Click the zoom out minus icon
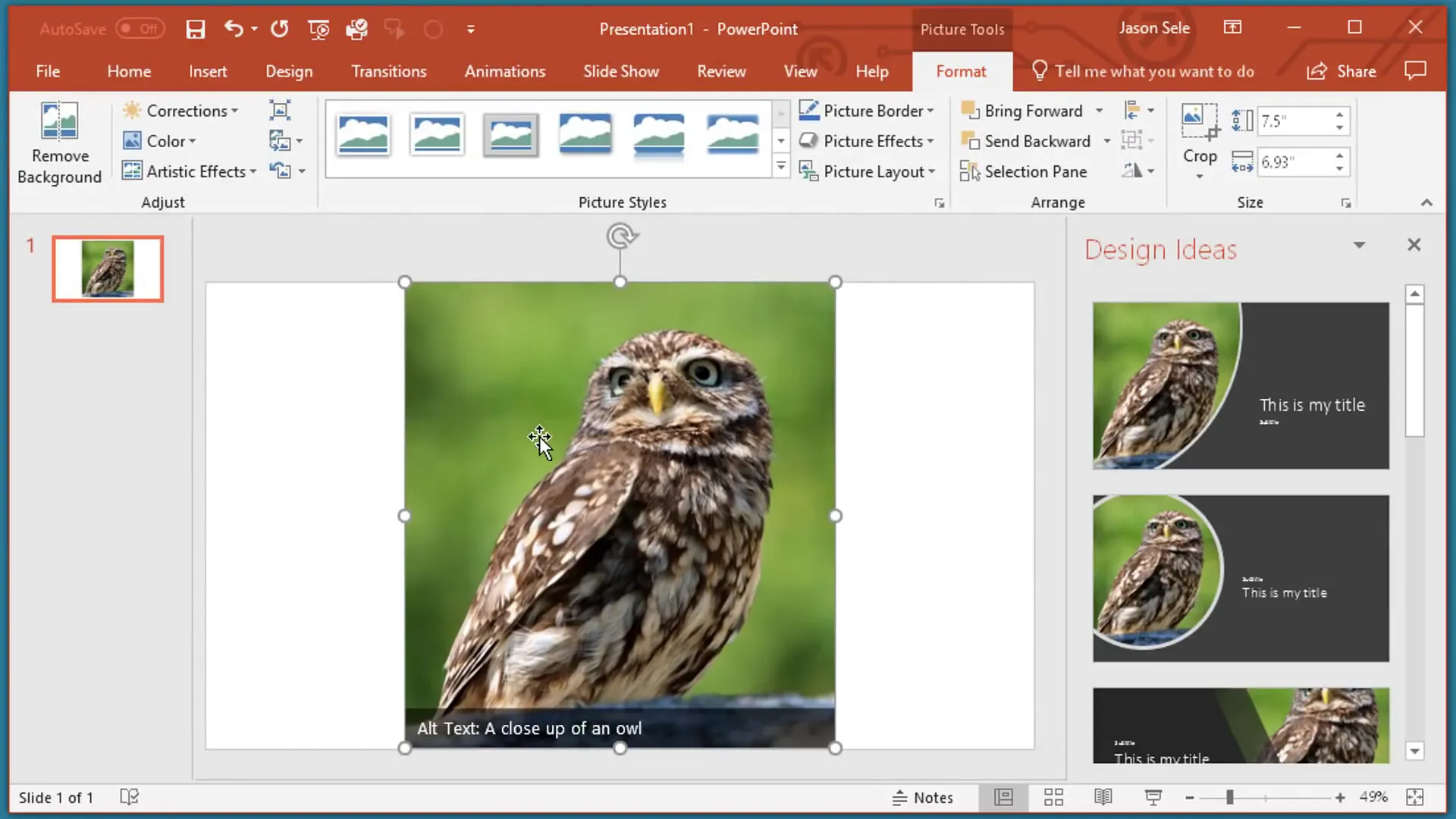Image resolution: width=1456 pixels, height=819 pixels. 1190,798
